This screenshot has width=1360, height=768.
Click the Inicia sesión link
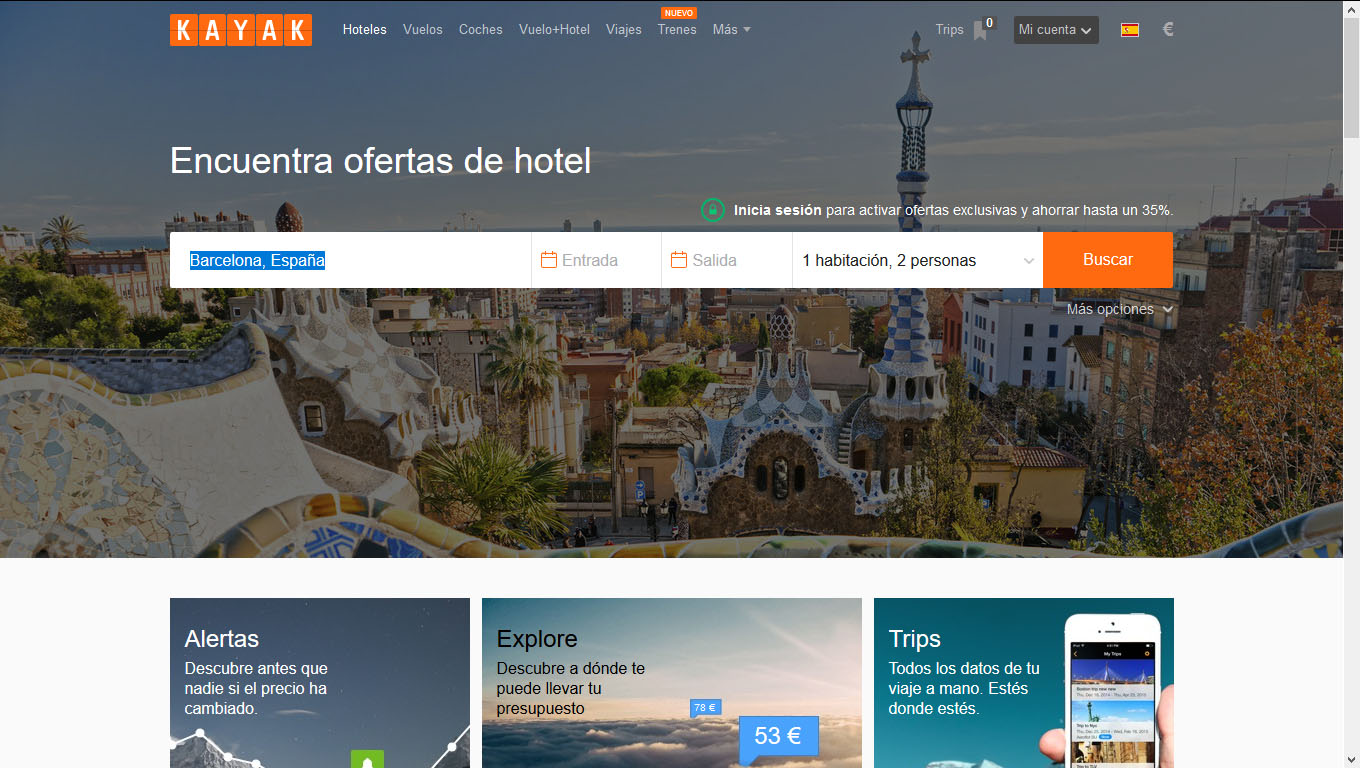[x=777, y=210]
